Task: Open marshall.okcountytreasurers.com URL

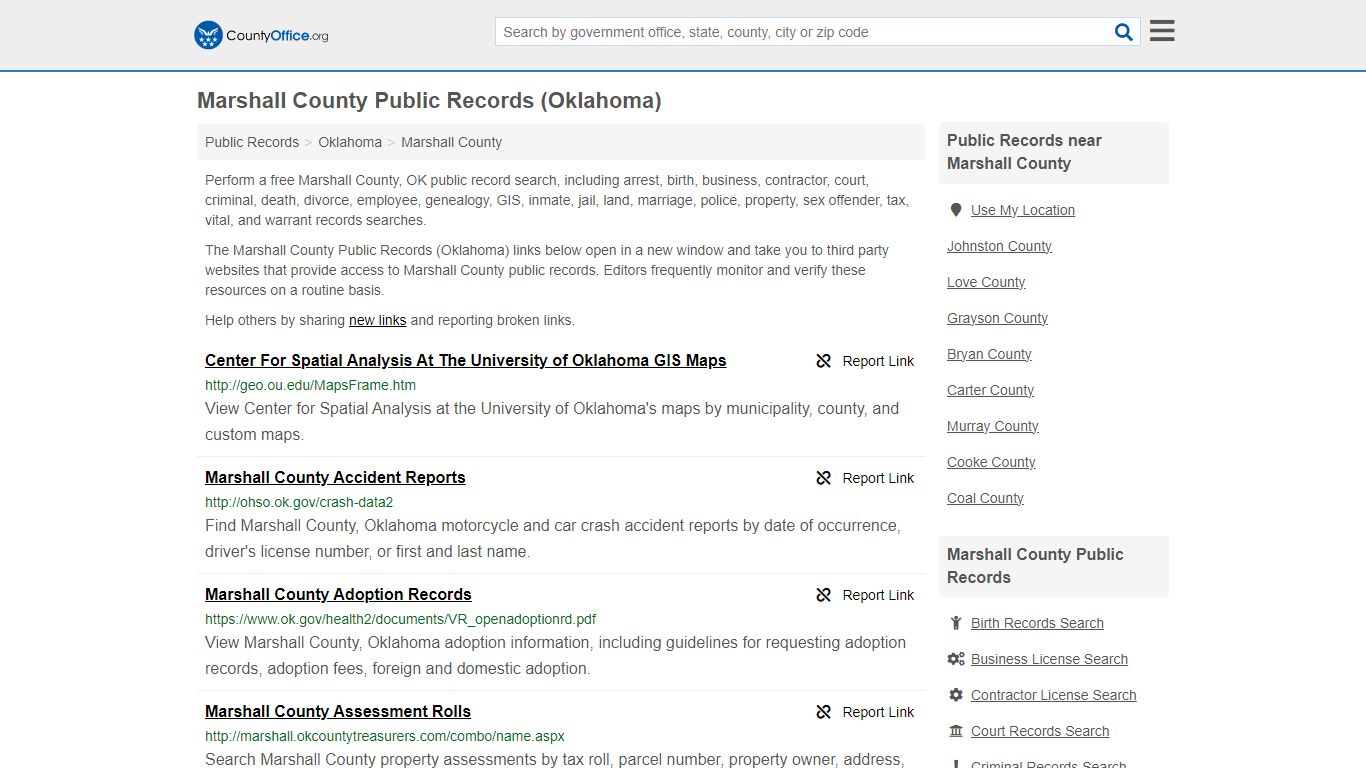Action: tap(385, 736)
